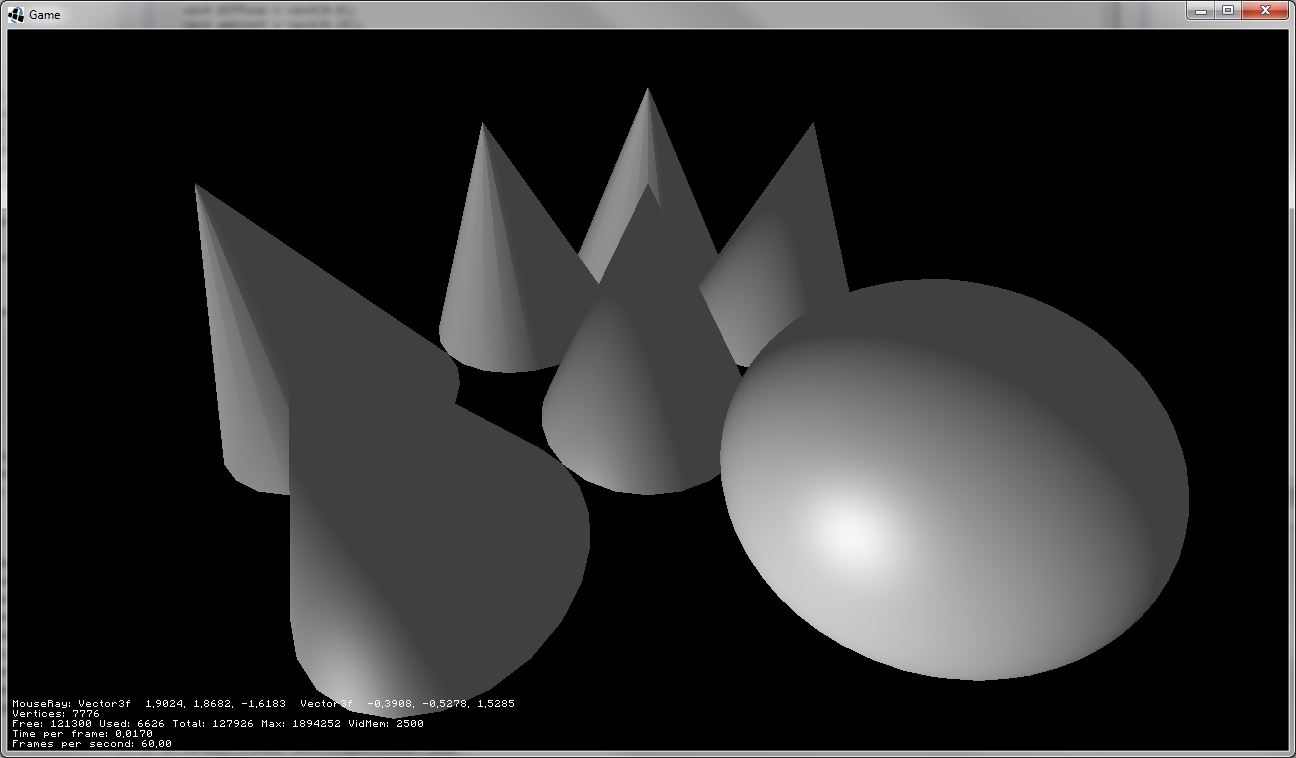The width and height of the screenshot is (1296, 758).
Task: Minimize the Game window
Action: (x=1201, y=10)
